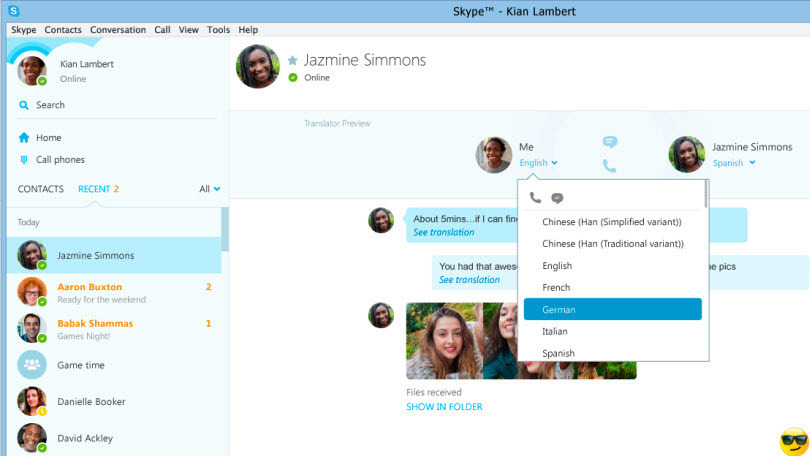Open the Tools menu
The image size is (810, 456).
coord(219,29)
